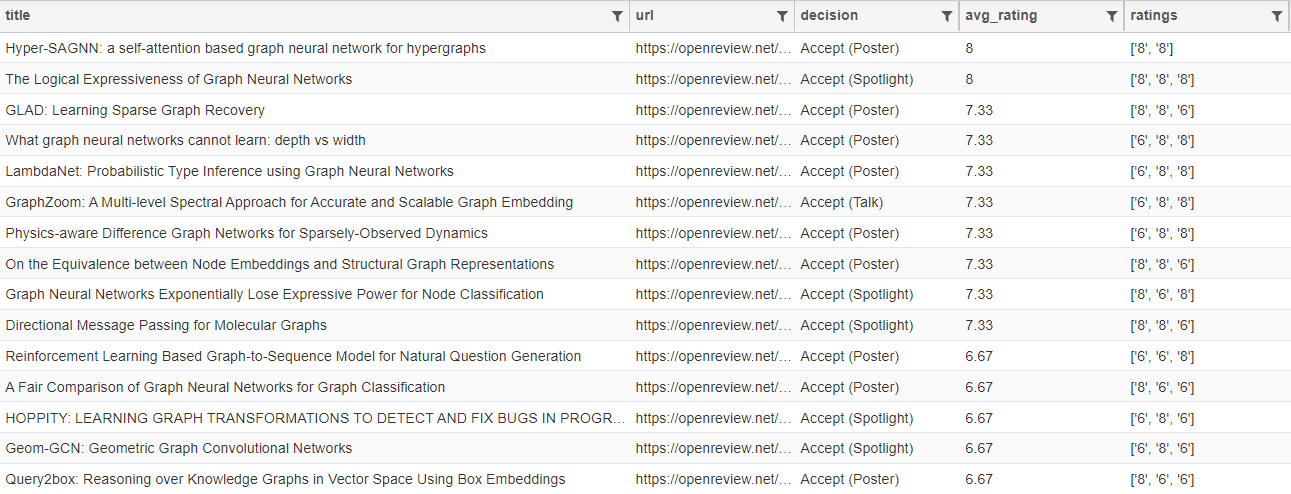
Task: Select the HOPPITY paper title cell
Action: coord(315,418)
